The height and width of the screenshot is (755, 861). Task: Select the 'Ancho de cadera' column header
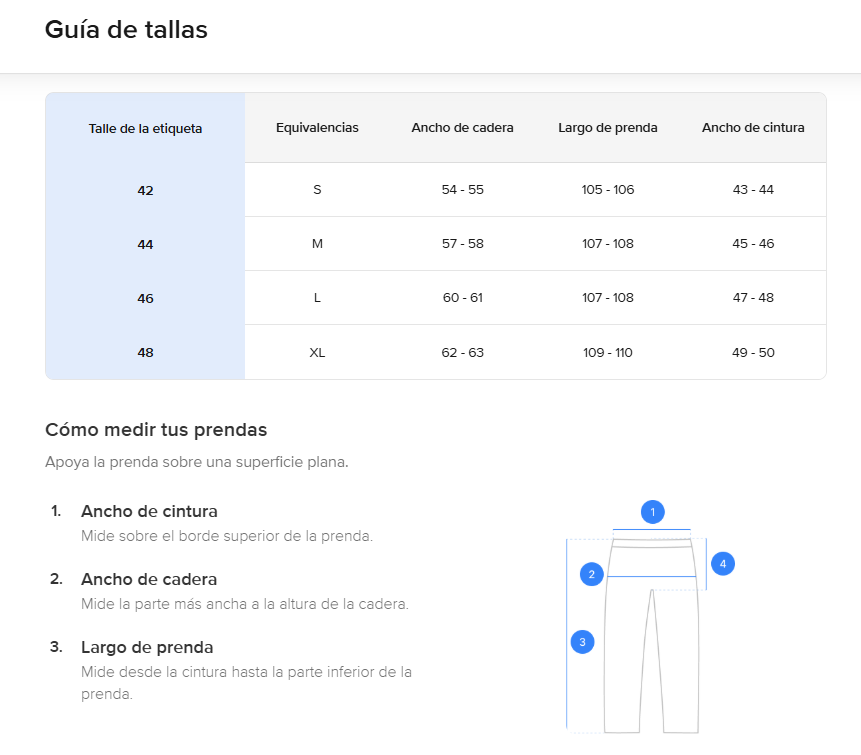tap(462, 127)
